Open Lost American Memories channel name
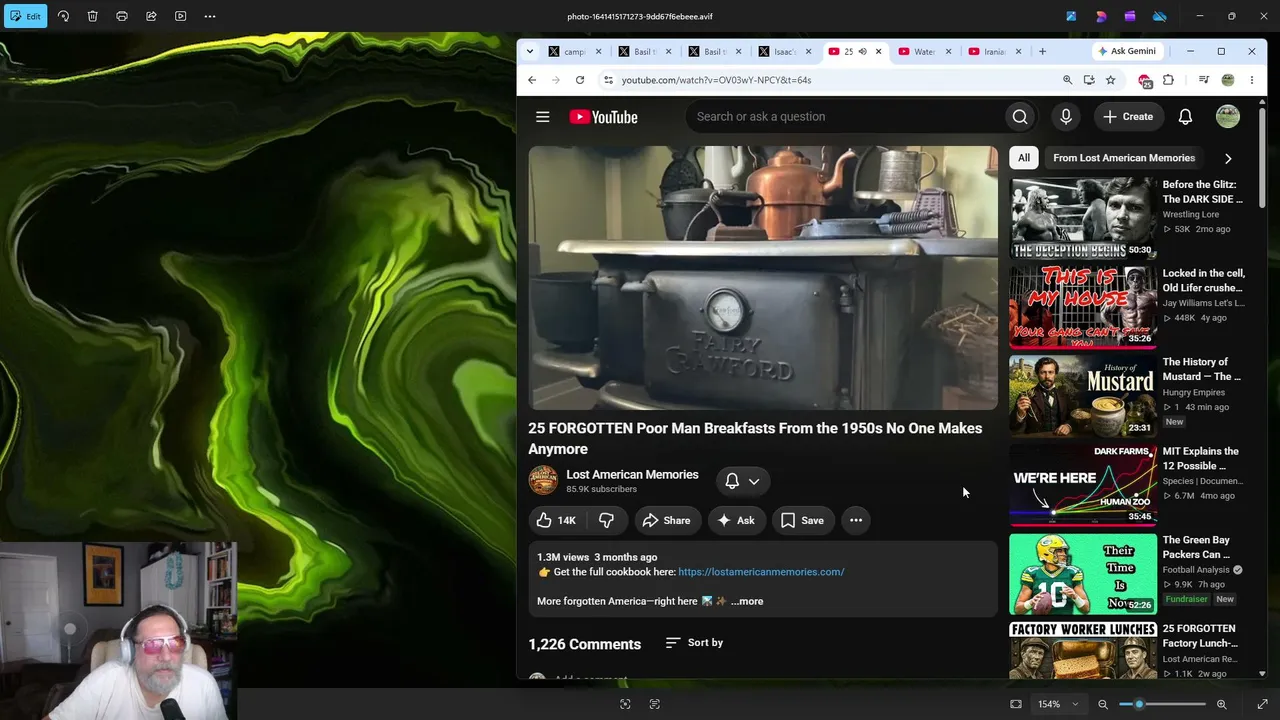1280x720 pixels. [632, 475]
